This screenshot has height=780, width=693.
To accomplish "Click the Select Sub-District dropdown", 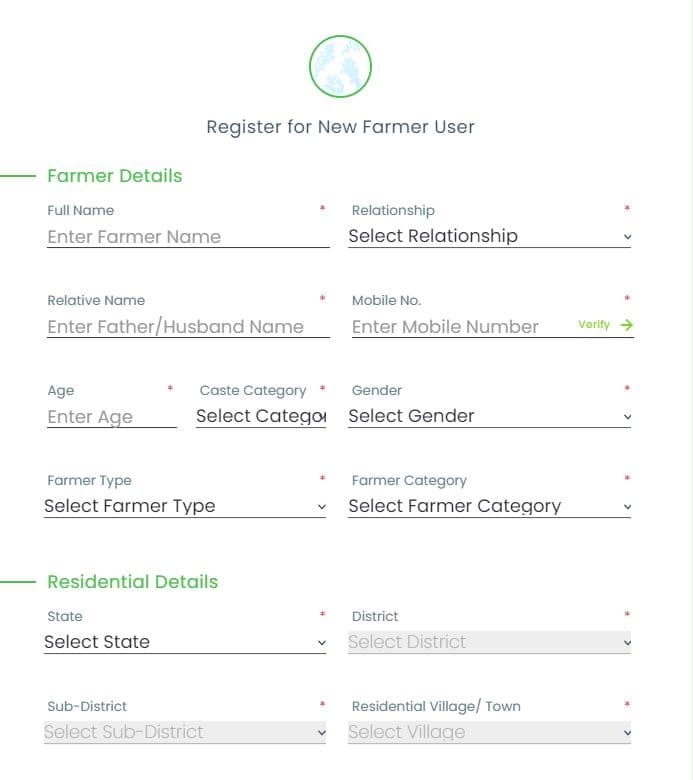I will (185, 733).
